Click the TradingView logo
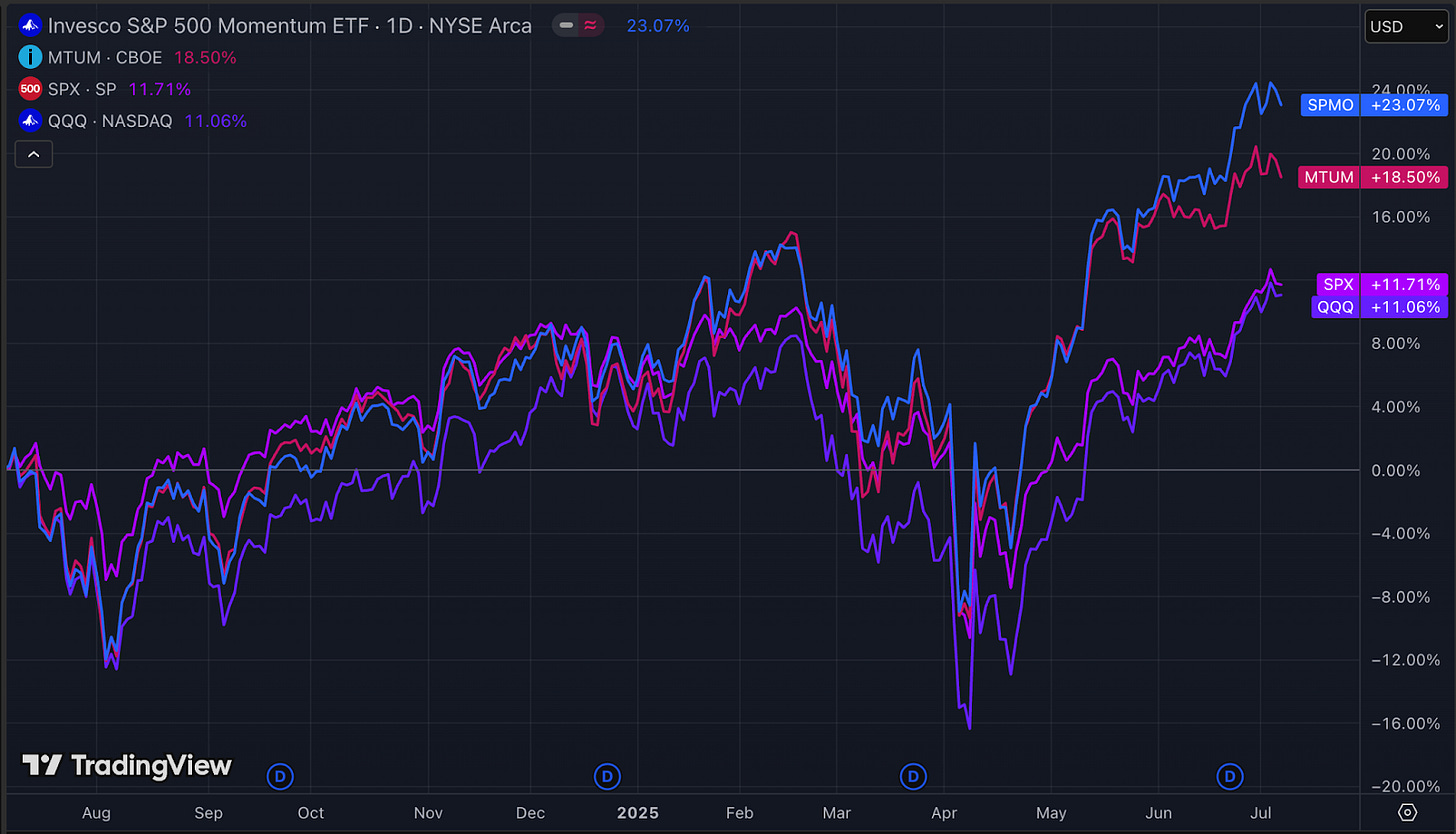This screenshot has width=1456, height=834. pos(127,766)
